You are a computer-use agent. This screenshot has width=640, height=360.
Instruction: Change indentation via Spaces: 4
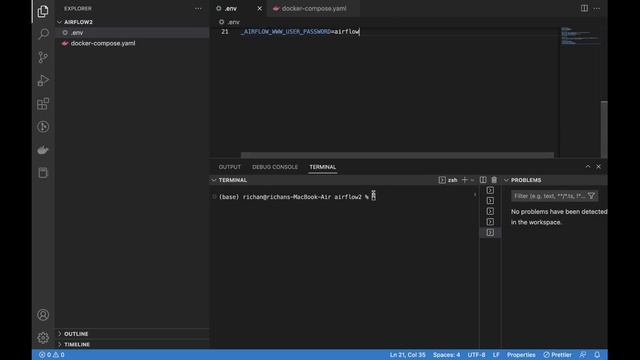coord(446,355)
